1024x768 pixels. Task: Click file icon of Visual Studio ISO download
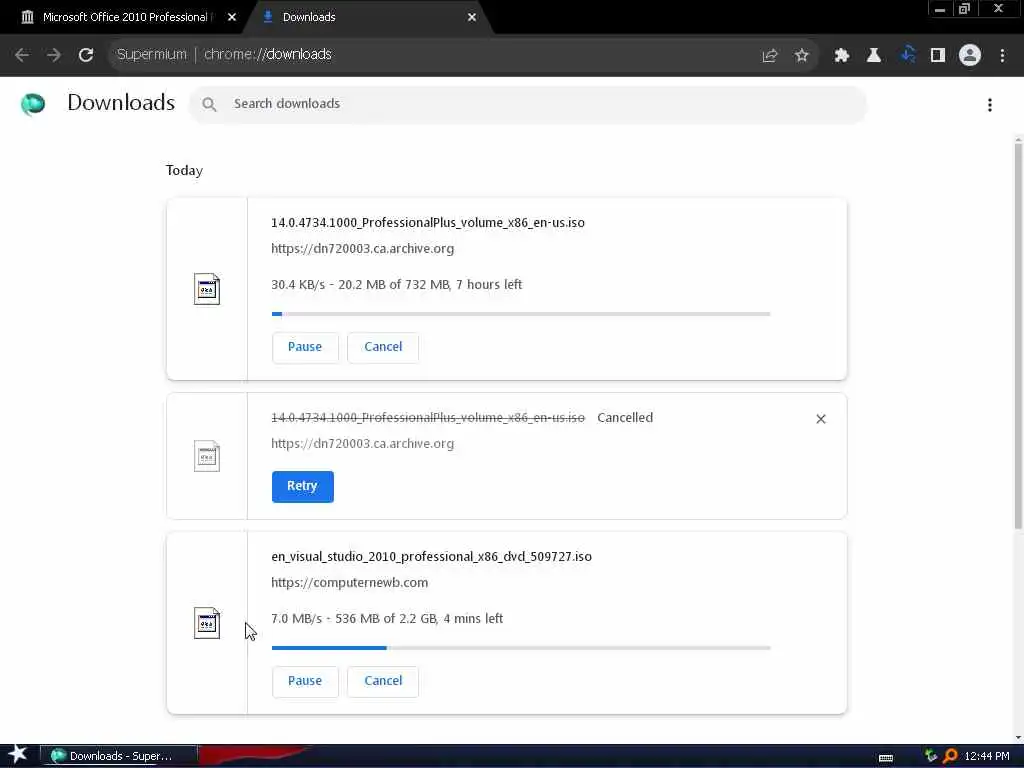click(207, 623)
